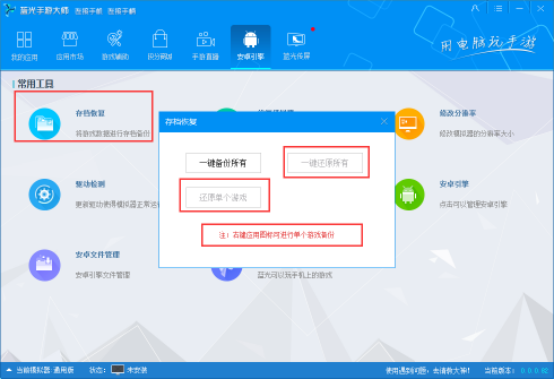
Task: Click the second title bar link beside the app name
Action: click(122, 11)
